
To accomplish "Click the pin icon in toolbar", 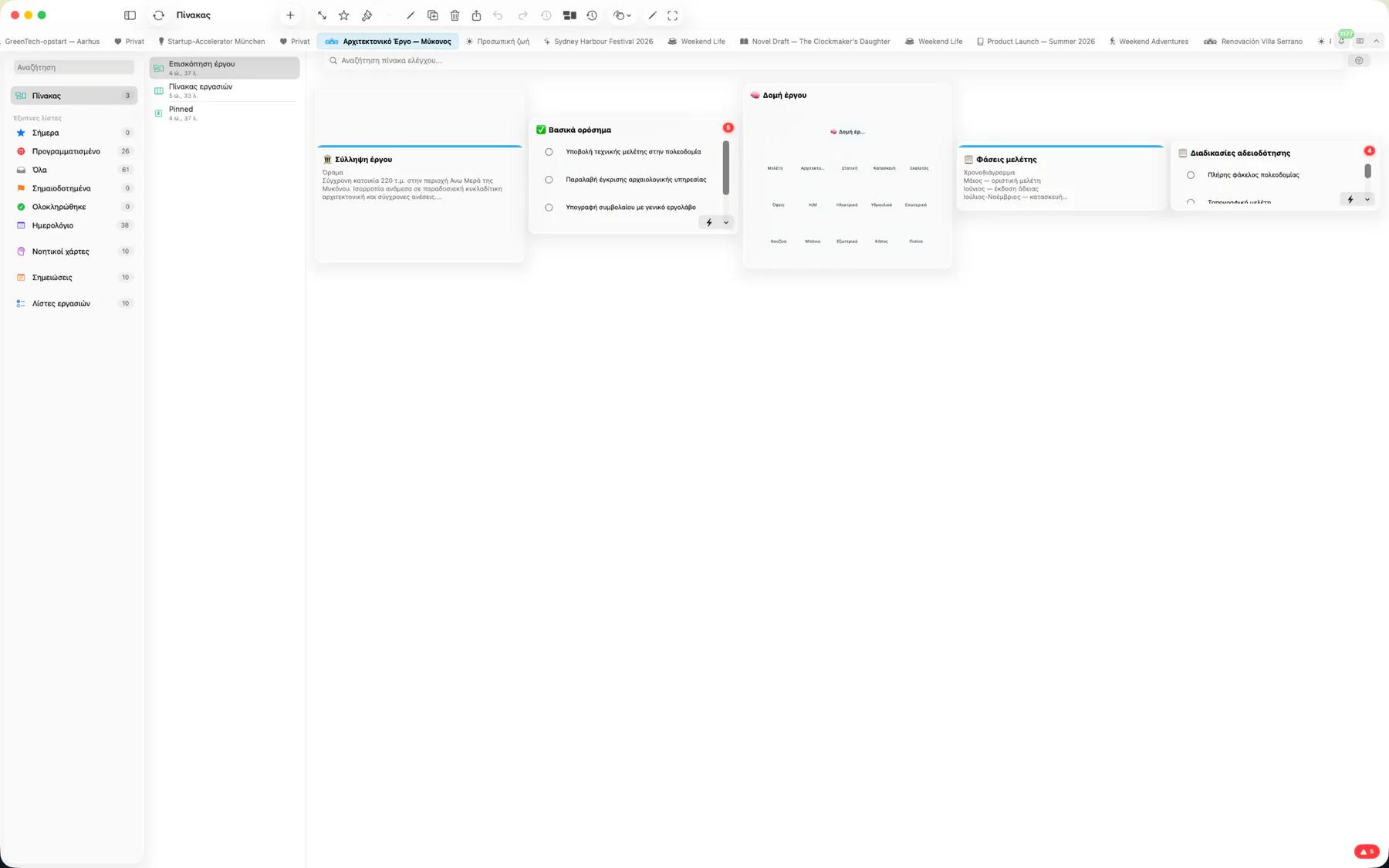I will [x=367, y=15].
